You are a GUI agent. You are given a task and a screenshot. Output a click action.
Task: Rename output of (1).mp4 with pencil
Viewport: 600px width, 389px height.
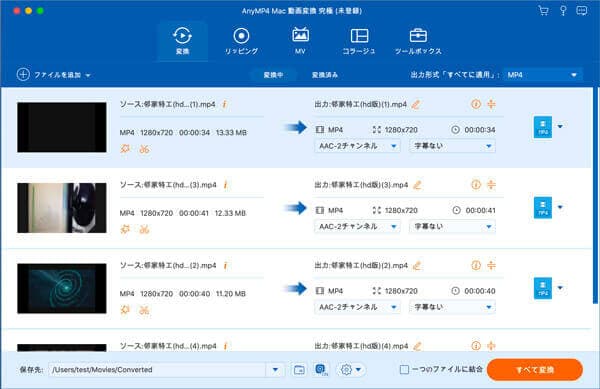click(416, 104)
